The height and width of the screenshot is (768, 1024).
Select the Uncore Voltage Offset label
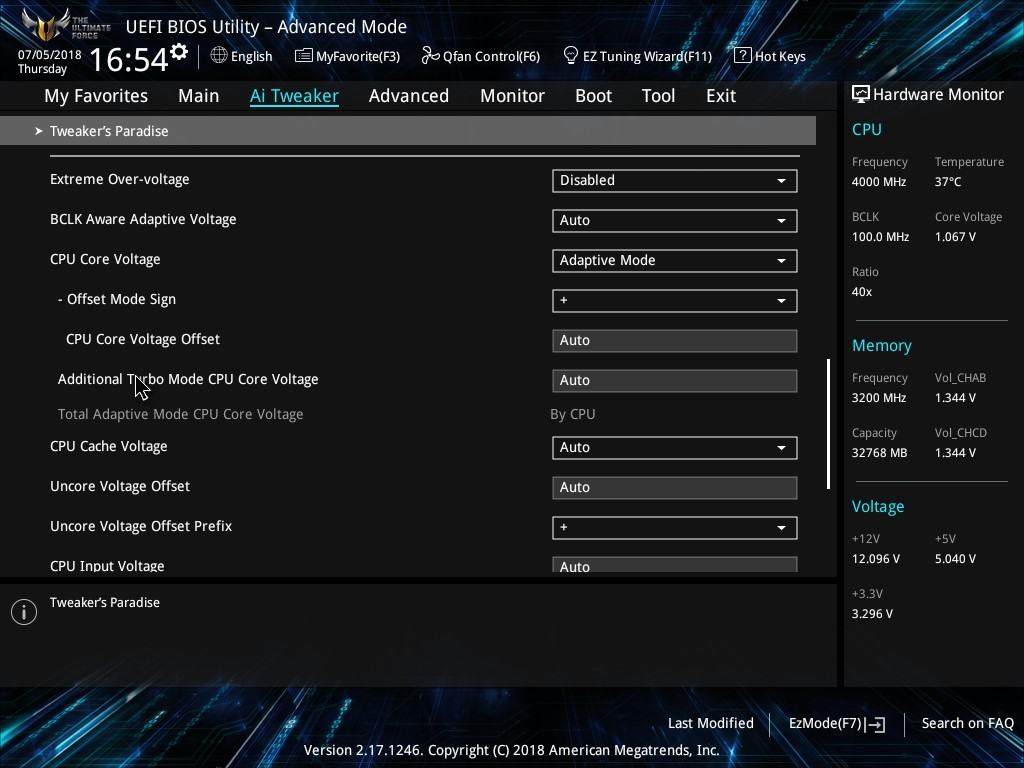click(x=120, y=486)
